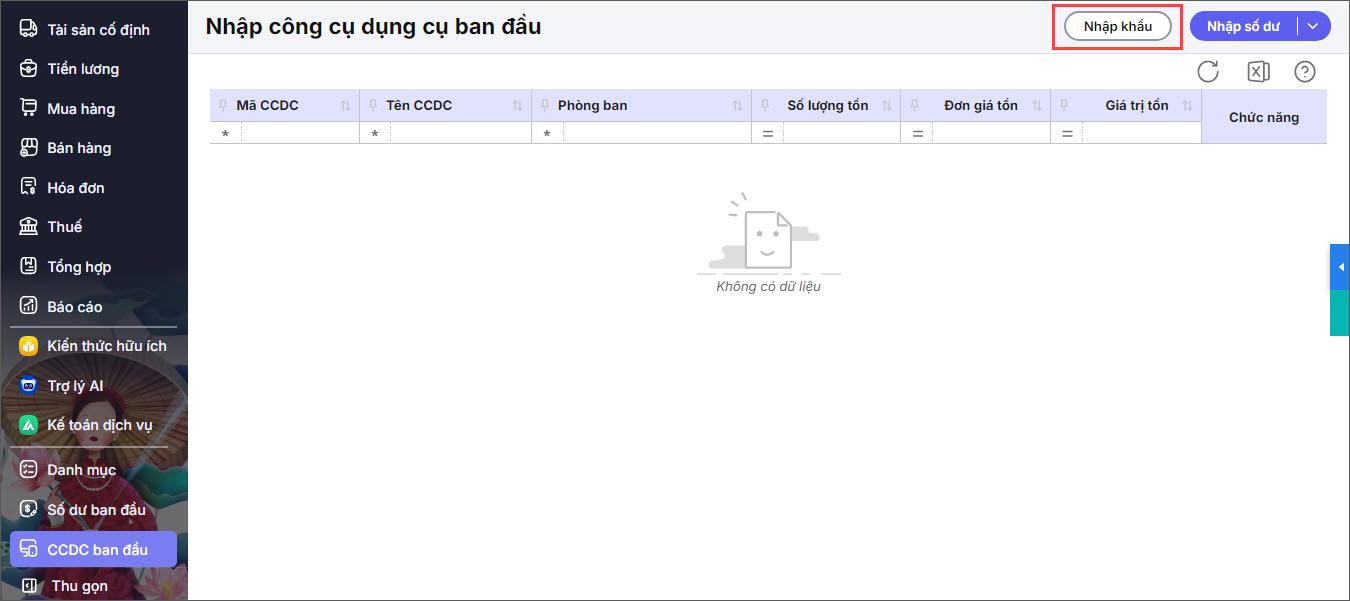Open the Tài sản cố định menu

click(x=98, y=30)
